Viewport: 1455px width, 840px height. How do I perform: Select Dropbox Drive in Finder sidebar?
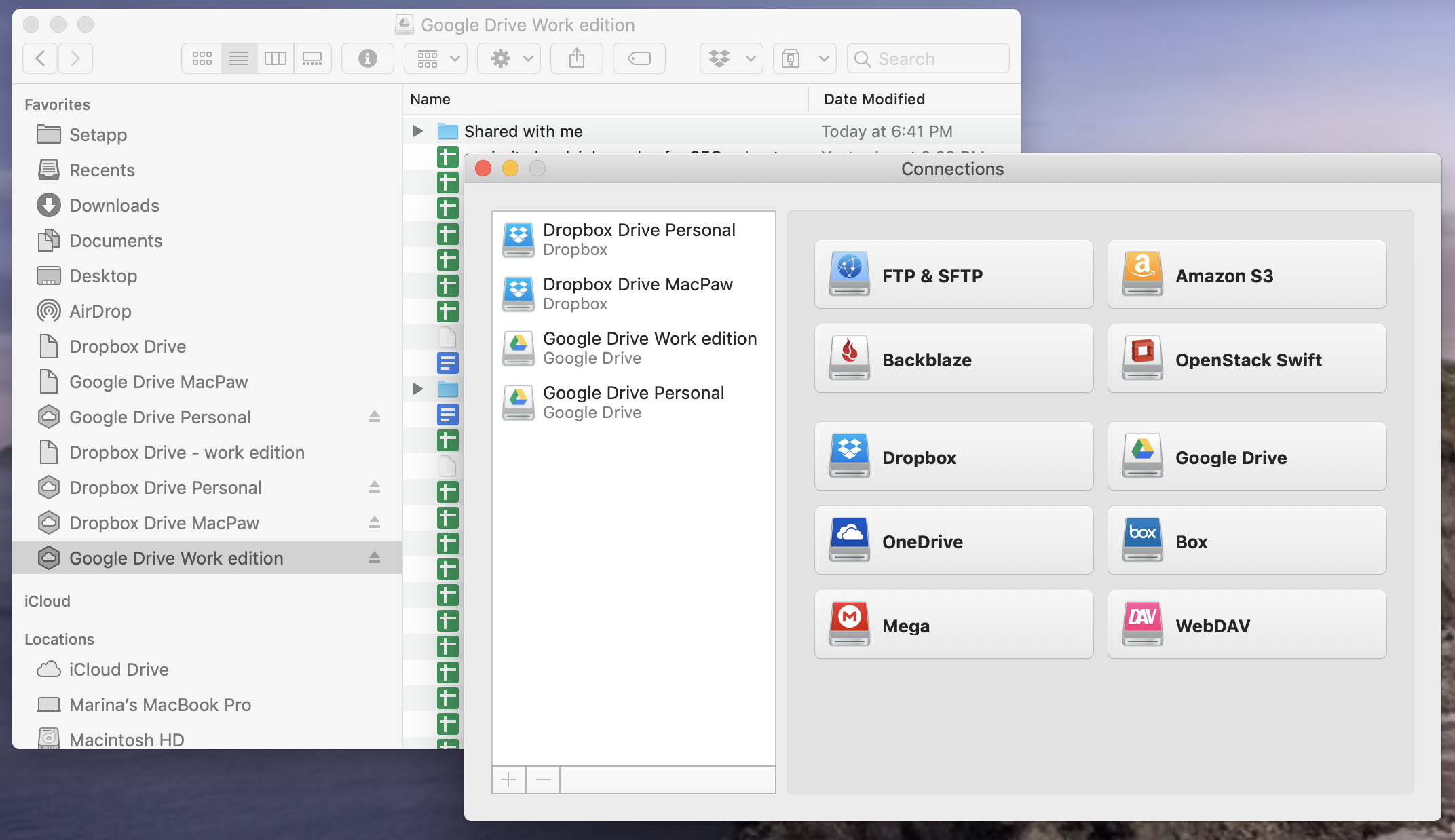point(208,346)
